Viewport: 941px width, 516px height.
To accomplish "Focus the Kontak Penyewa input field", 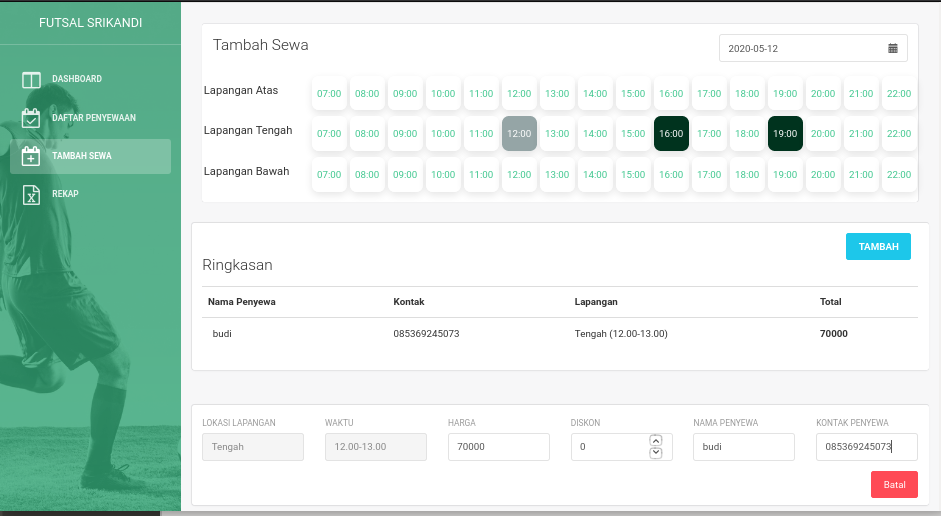I will (x=866, y=447).
